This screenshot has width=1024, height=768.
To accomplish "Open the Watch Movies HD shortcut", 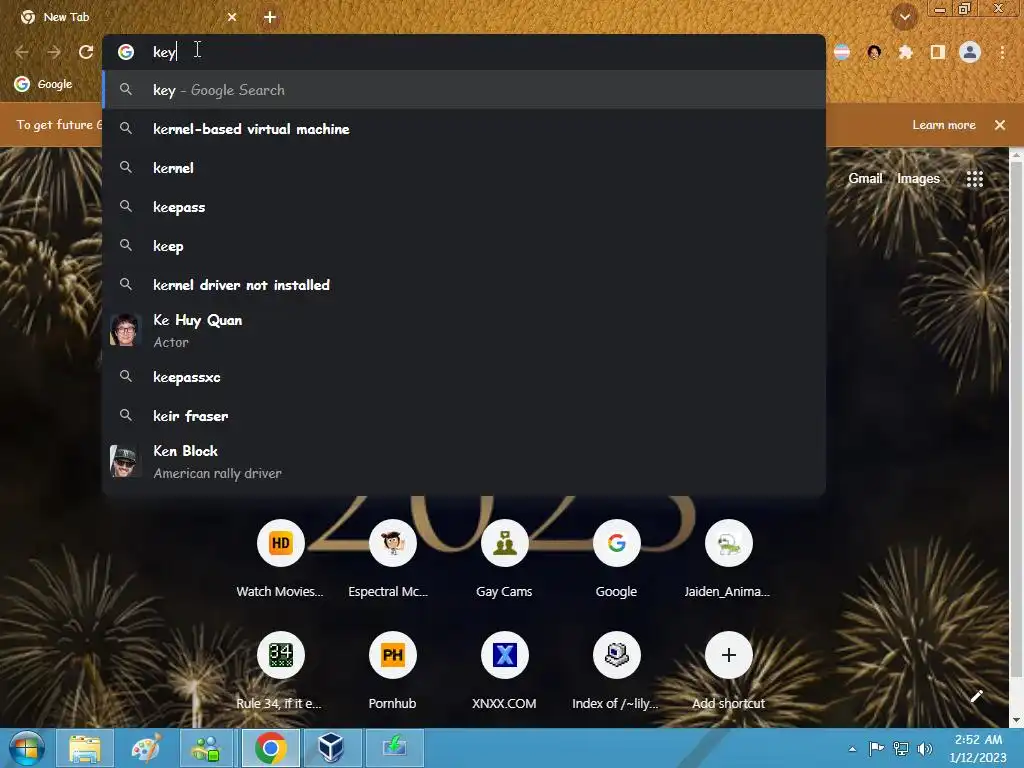I will tap(280, 558).
